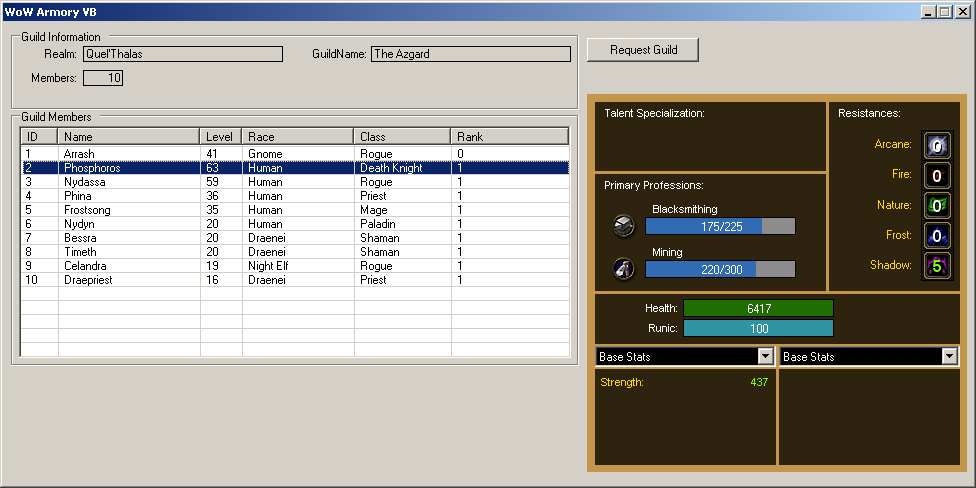
Task: Select guild member Arrash
Action: pos(296,154)
